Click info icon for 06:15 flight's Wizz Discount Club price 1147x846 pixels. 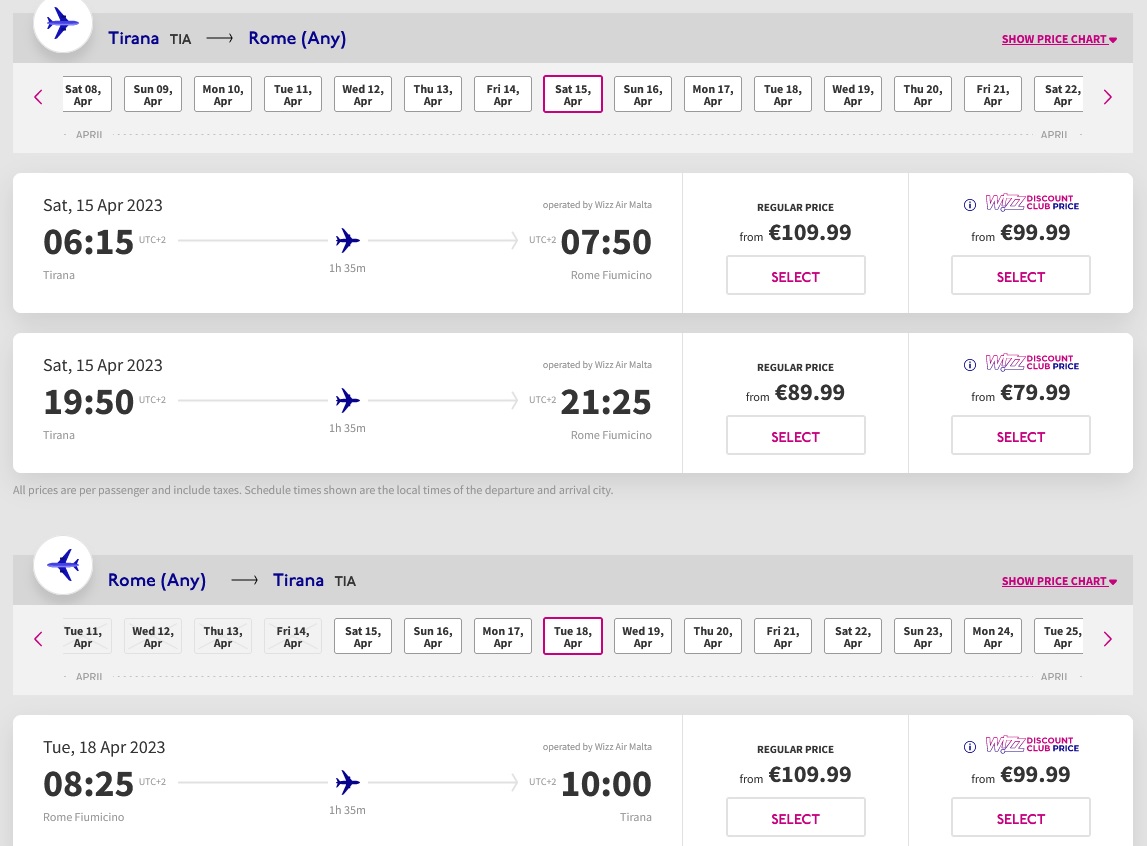[969, 205]
